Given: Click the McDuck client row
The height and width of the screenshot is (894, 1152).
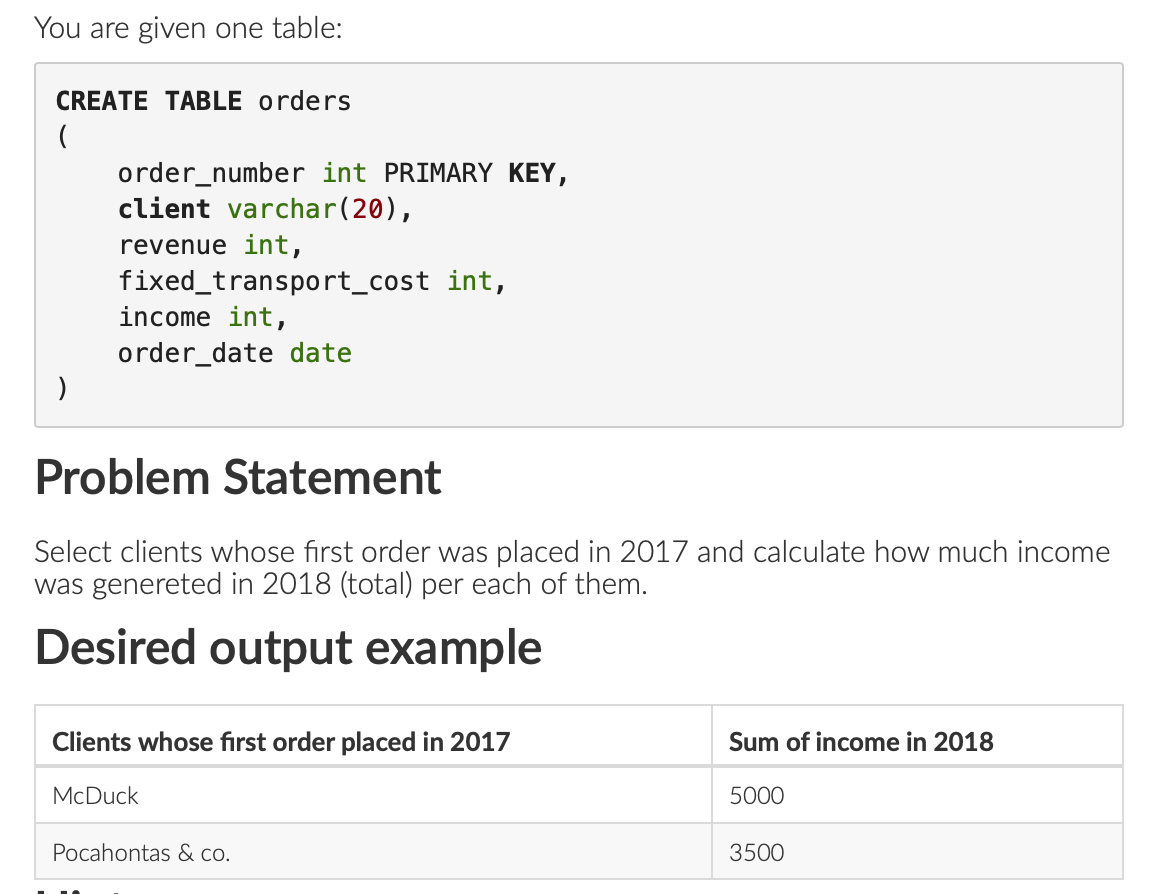Looking at the screenshot, I should pyautogui.click(x=95, y=796).
